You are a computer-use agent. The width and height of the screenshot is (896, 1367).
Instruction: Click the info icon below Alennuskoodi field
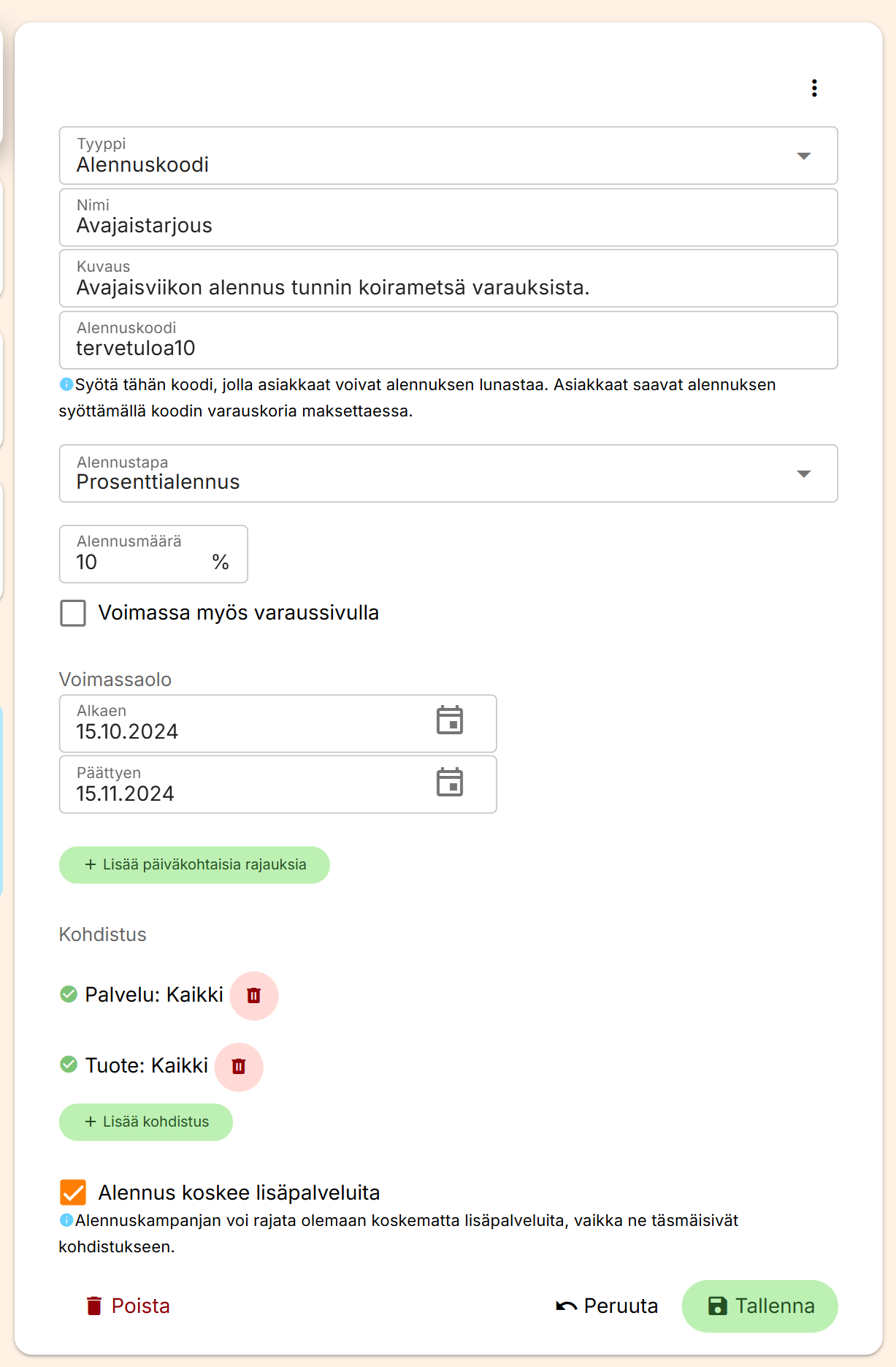click(66, 384)
